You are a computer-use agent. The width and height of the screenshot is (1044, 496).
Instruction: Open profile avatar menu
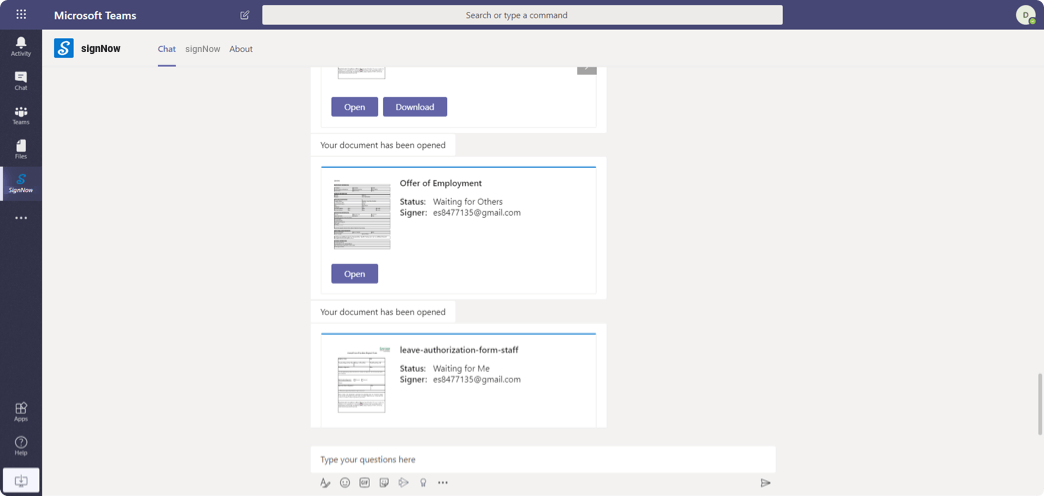point(1025,15)
